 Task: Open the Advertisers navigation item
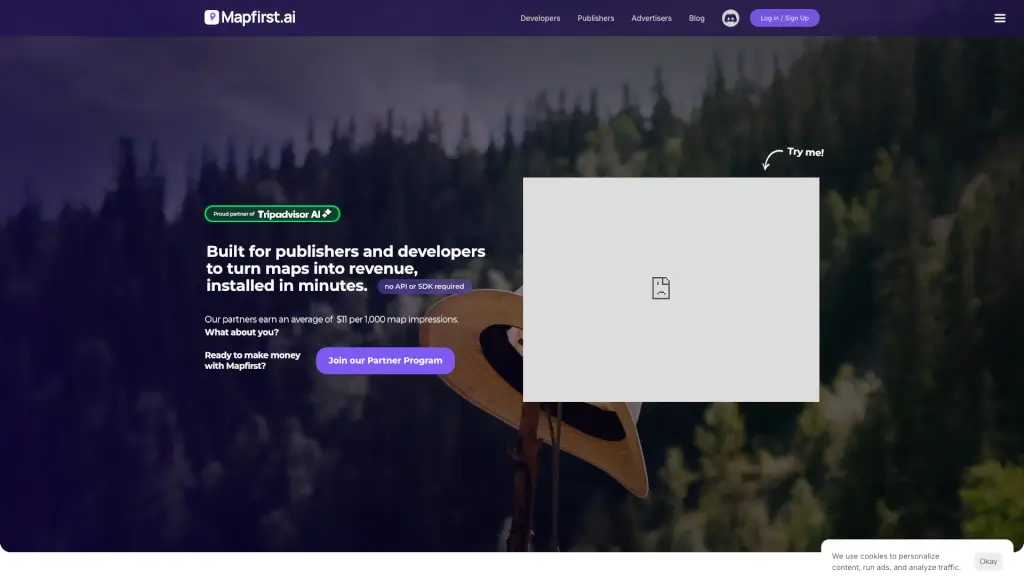[651, 17]
